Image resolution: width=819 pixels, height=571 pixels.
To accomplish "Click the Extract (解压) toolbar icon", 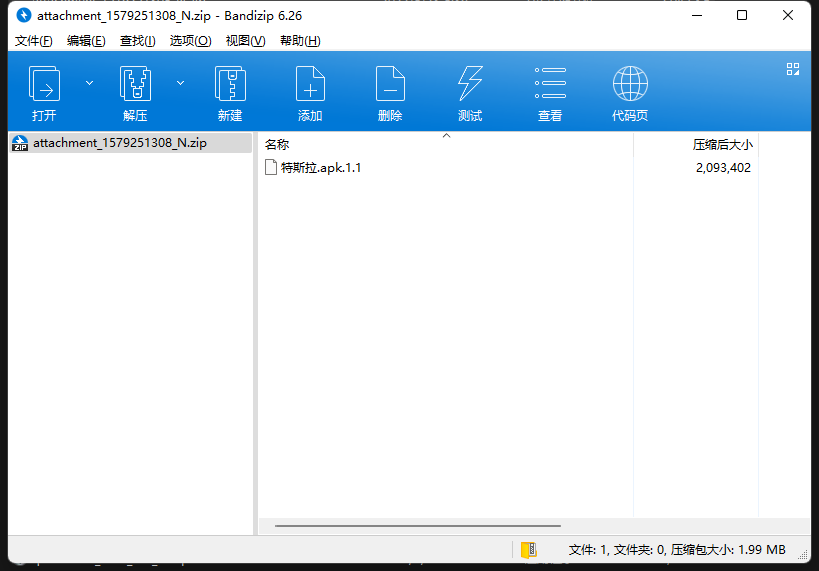I will point(135,84).
